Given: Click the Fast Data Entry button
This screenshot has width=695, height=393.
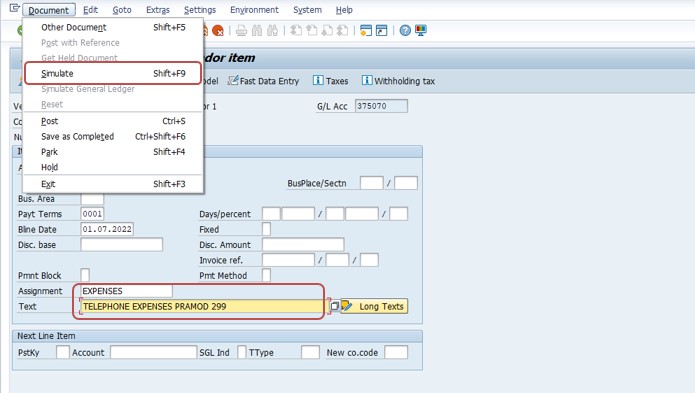Looking at the screenshot, I should click(x=264, y=81).
